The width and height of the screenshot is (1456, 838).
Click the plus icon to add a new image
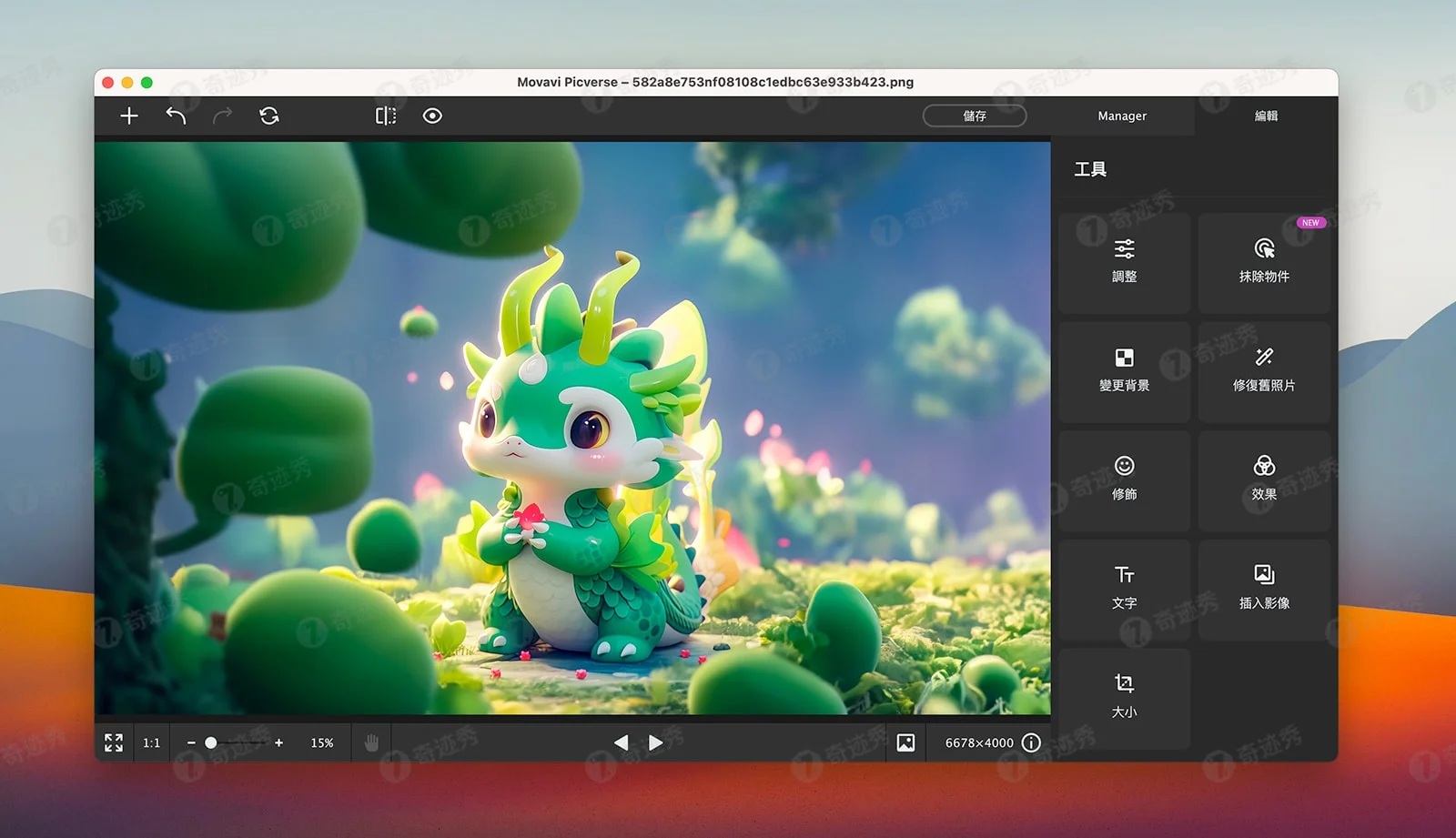pyautogui.click(x=128, y=116)
